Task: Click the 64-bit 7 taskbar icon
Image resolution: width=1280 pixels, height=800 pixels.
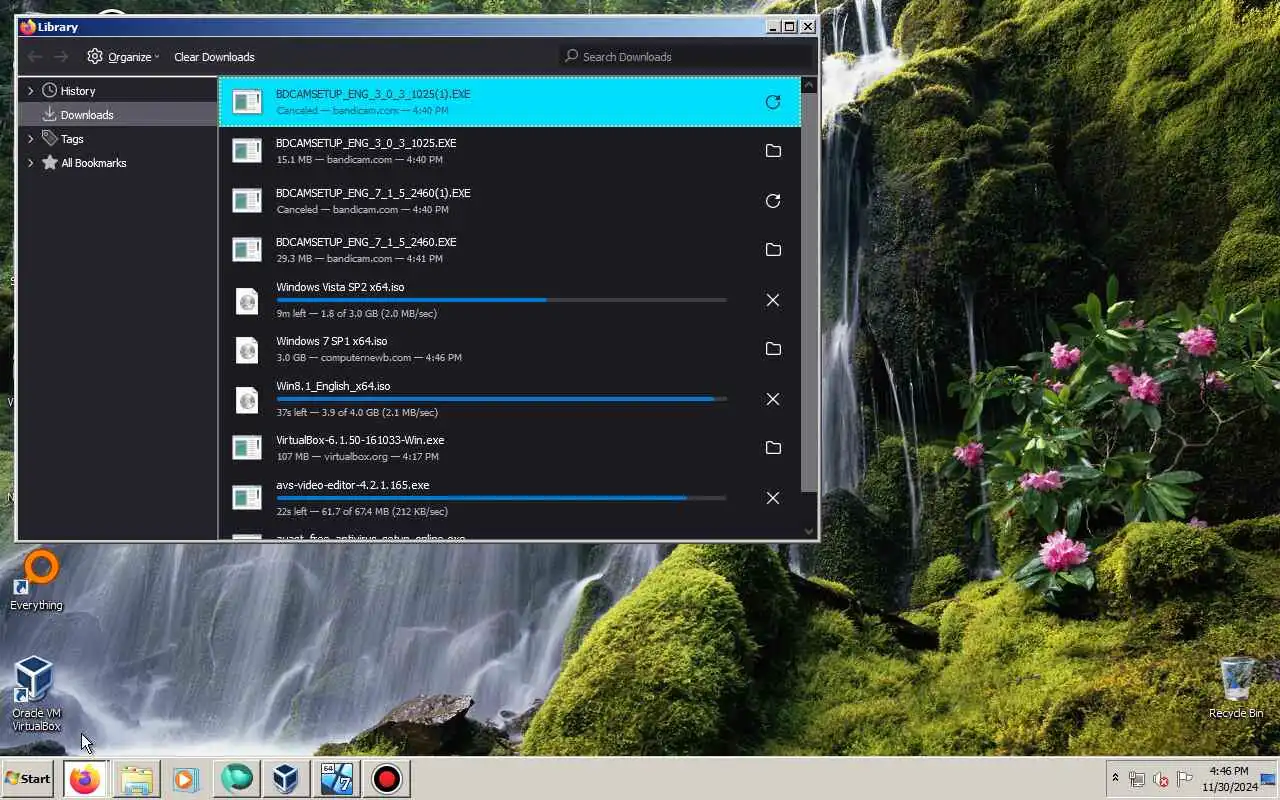Action: pyautogui.click(x=336, y=778)
